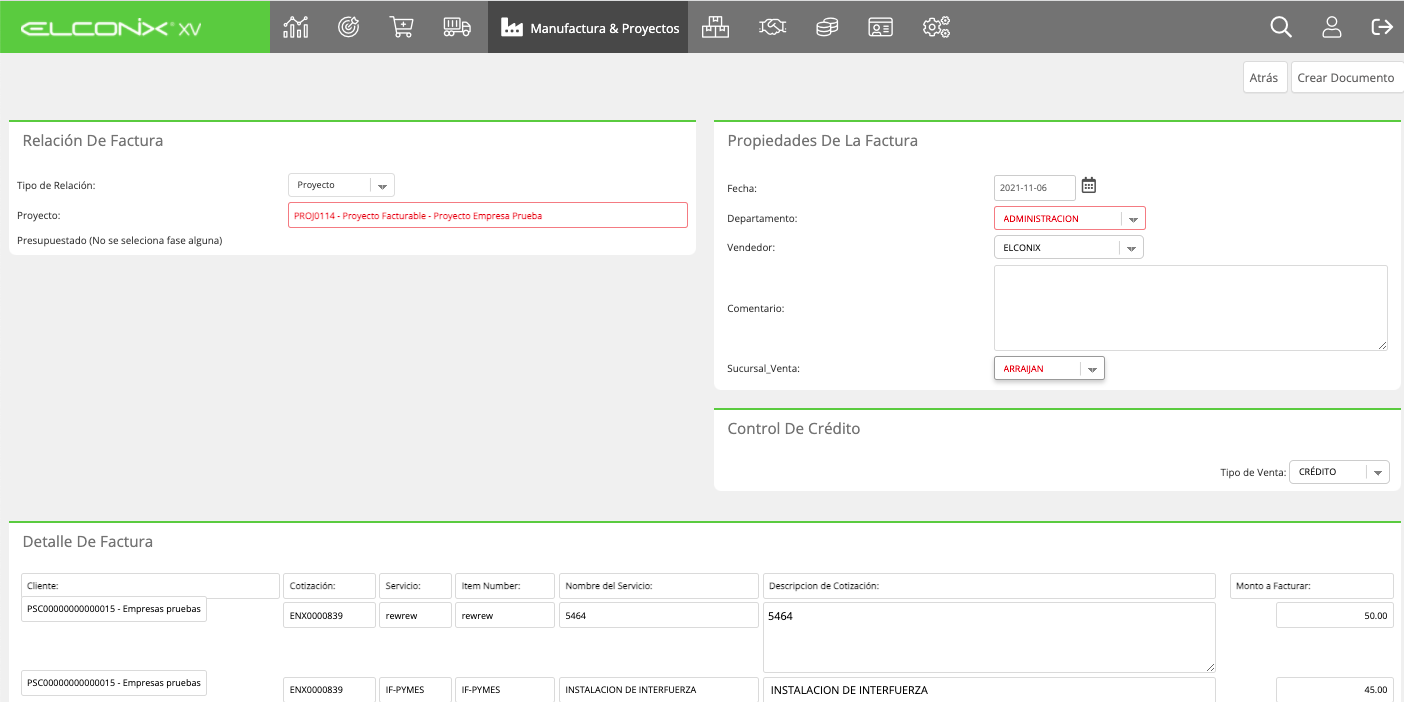The height and width of the screenshot is (702, 1404).
Task: Open the ID card module icon
Action: point(880,27)
